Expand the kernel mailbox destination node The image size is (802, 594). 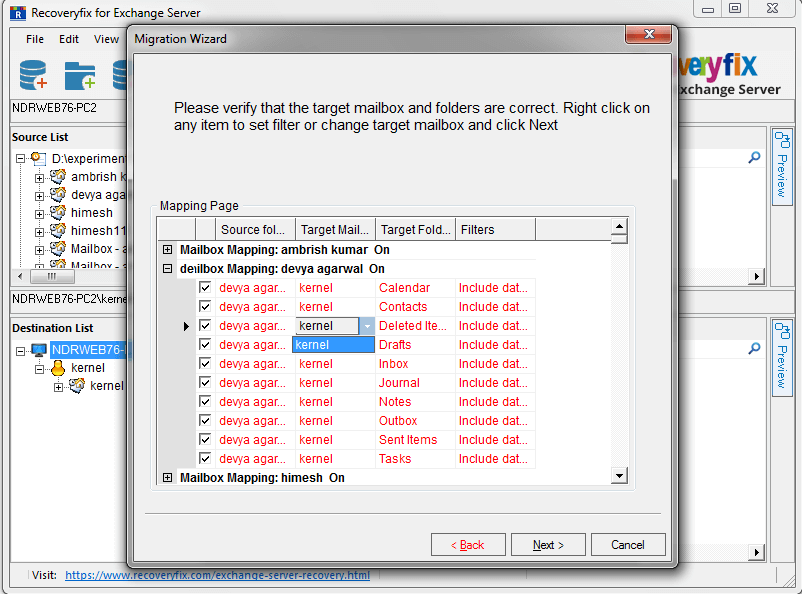(58, 387)
